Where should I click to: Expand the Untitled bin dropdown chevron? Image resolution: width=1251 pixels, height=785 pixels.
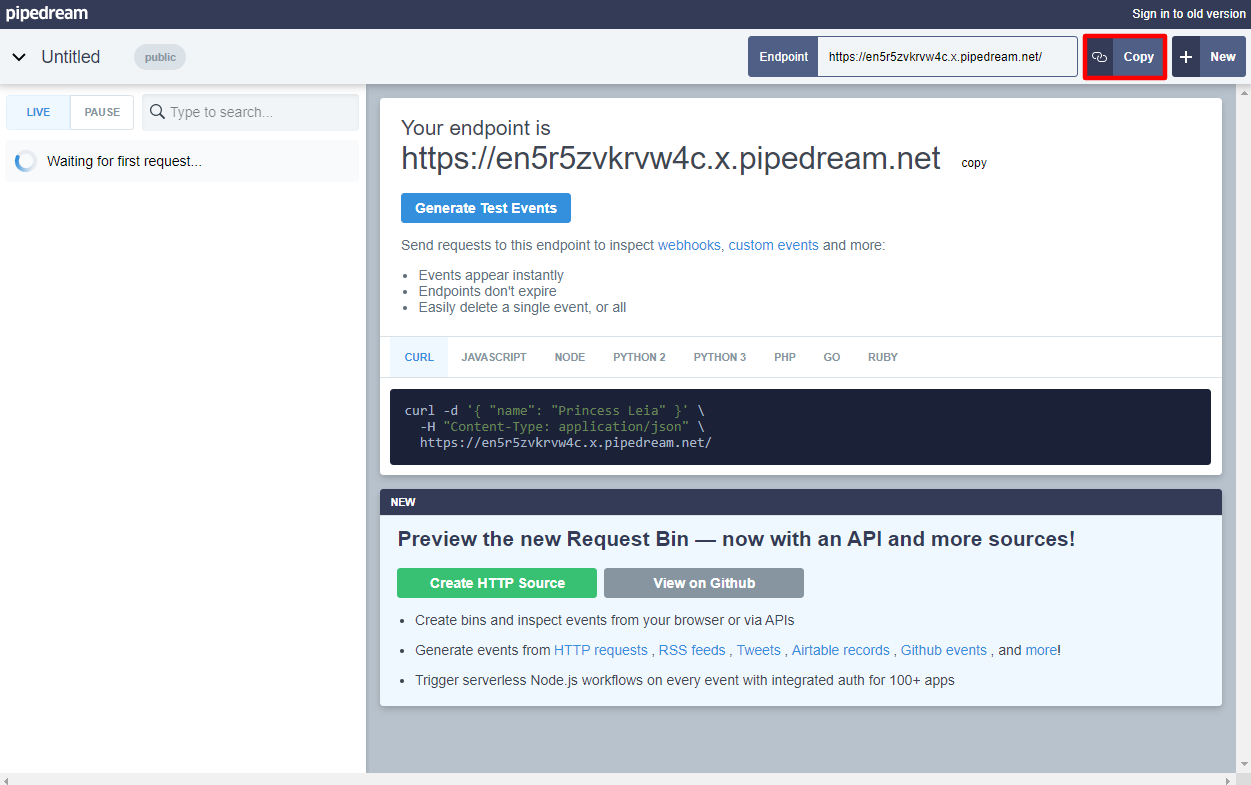(x=19, y=57)
